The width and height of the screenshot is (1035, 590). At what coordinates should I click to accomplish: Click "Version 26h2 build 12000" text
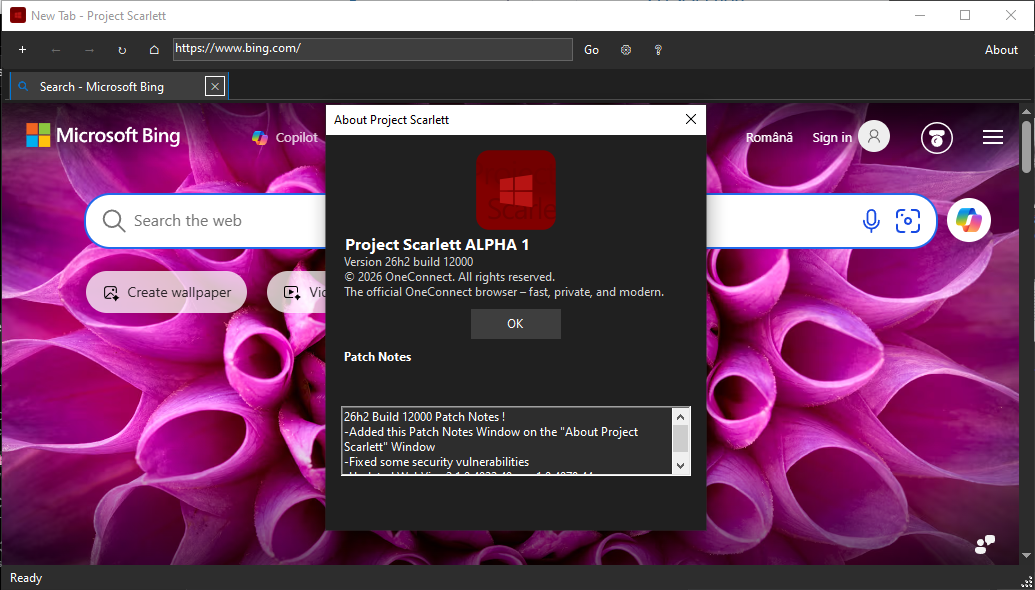pyautogui.click(x=409, y=262)
